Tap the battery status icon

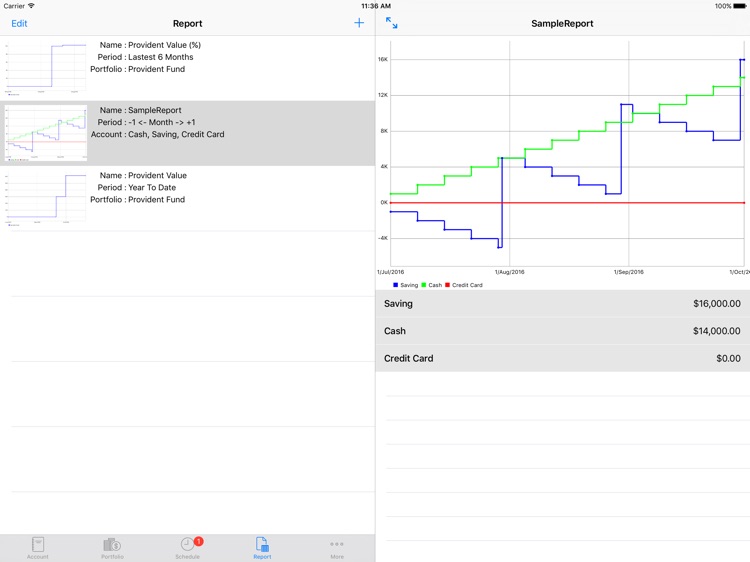click(x=739, y=6)
